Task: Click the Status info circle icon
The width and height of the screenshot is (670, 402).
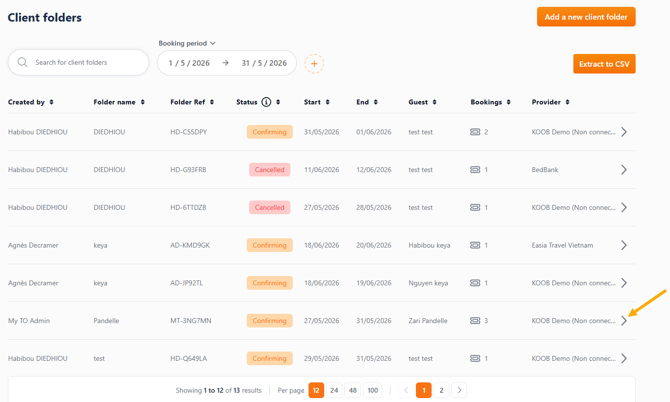Action: 266,102
